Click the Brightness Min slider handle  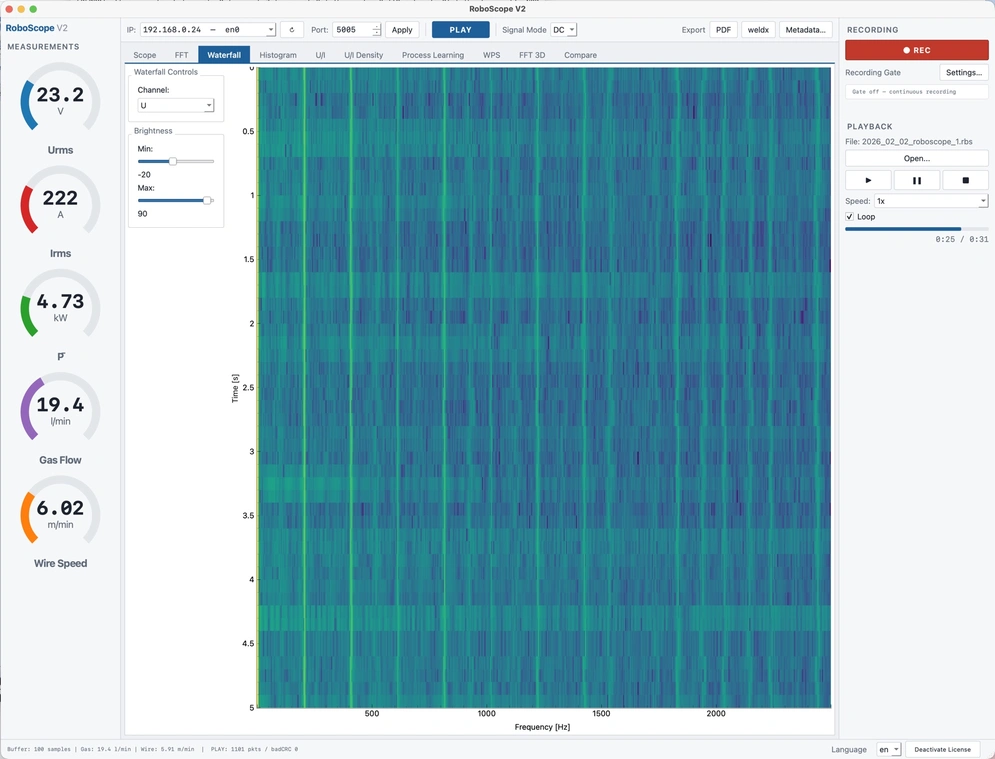coord(173,161)
